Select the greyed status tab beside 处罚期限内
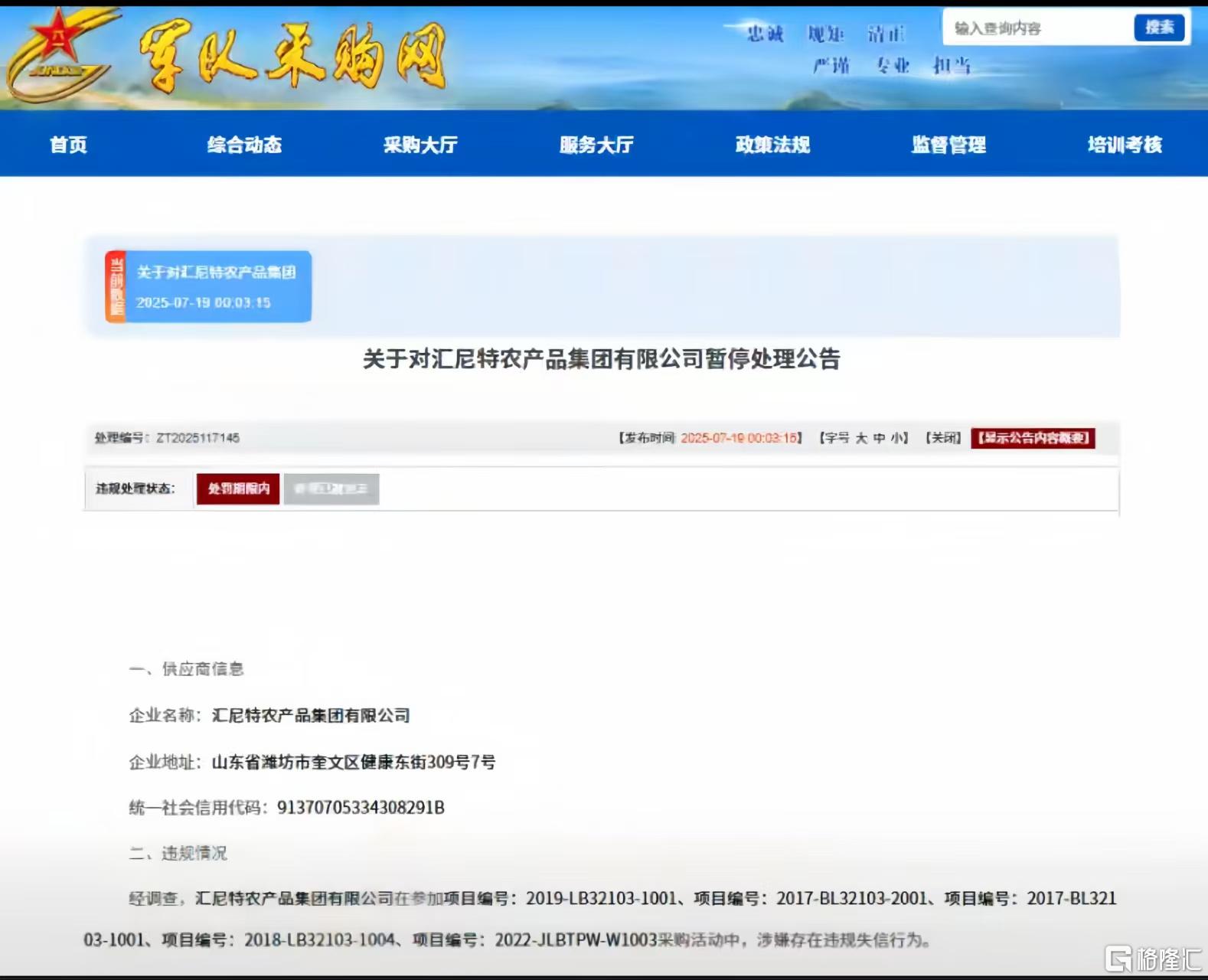Image resolution: width=1208 pixels, height=980 pixels. pos(331,488)
